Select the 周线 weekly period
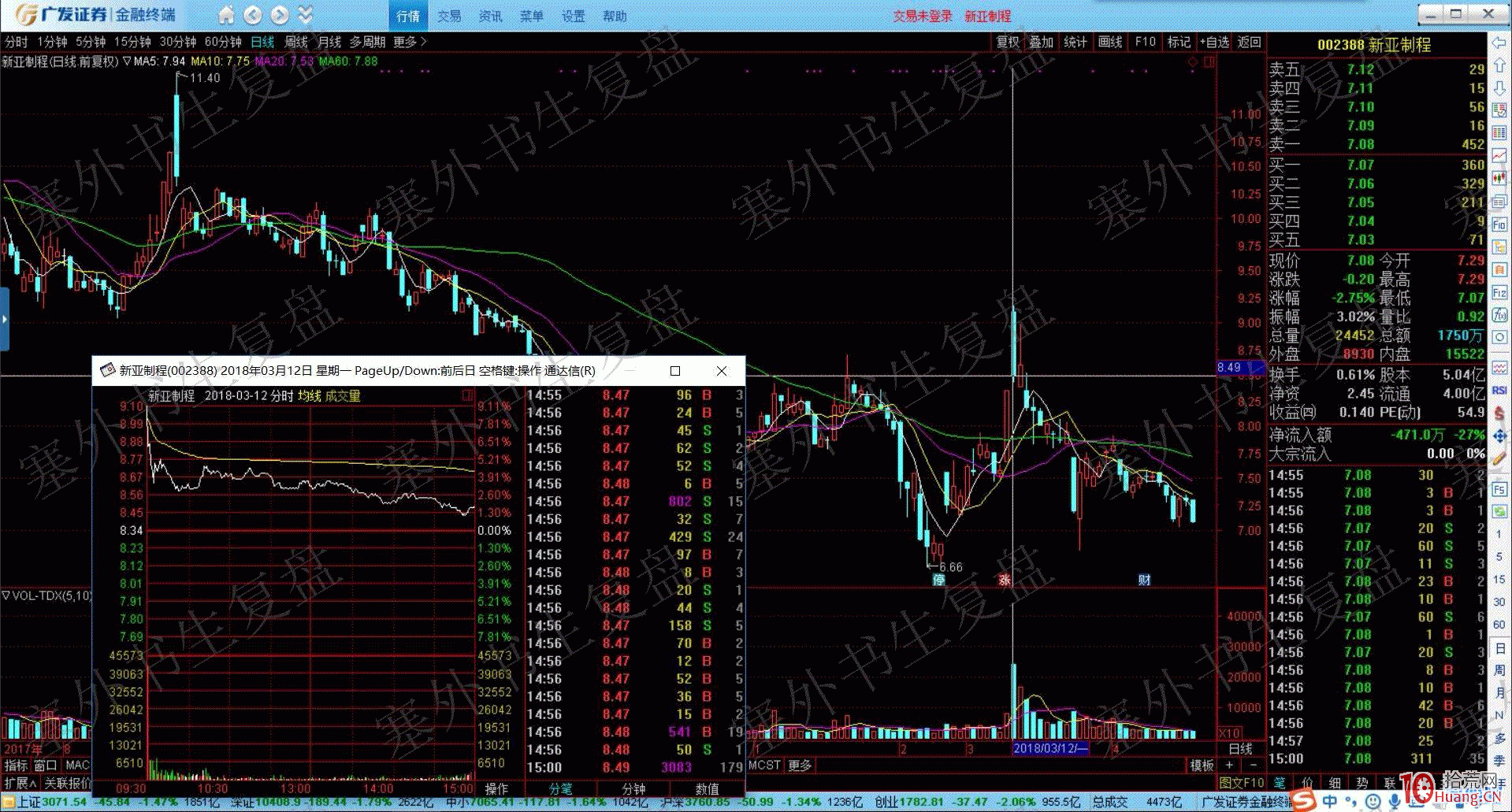Viewport: 1512px width, 812px height. [296, 42]
